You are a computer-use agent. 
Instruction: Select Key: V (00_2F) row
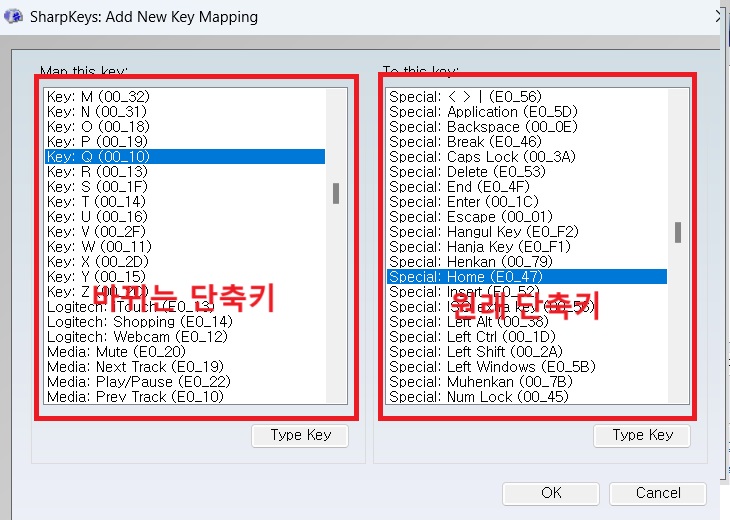click(x=185, y=231)
